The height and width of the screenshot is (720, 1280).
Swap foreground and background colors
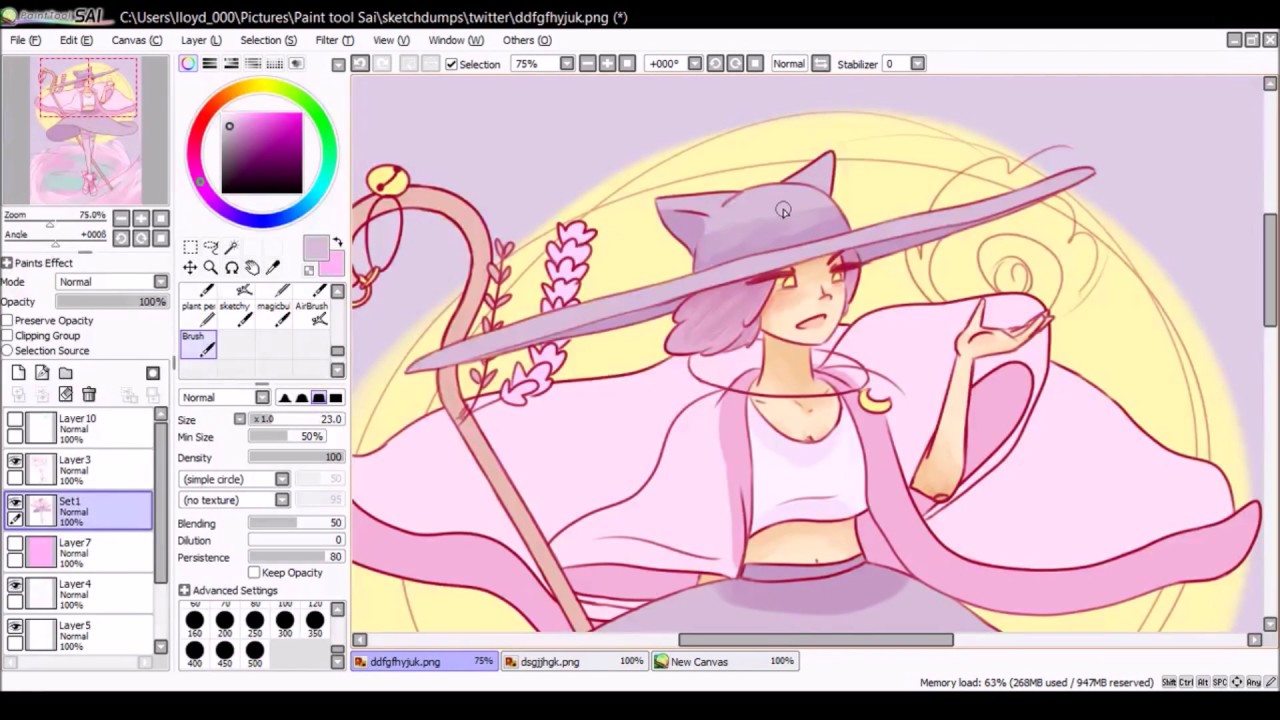coord(338,243)
